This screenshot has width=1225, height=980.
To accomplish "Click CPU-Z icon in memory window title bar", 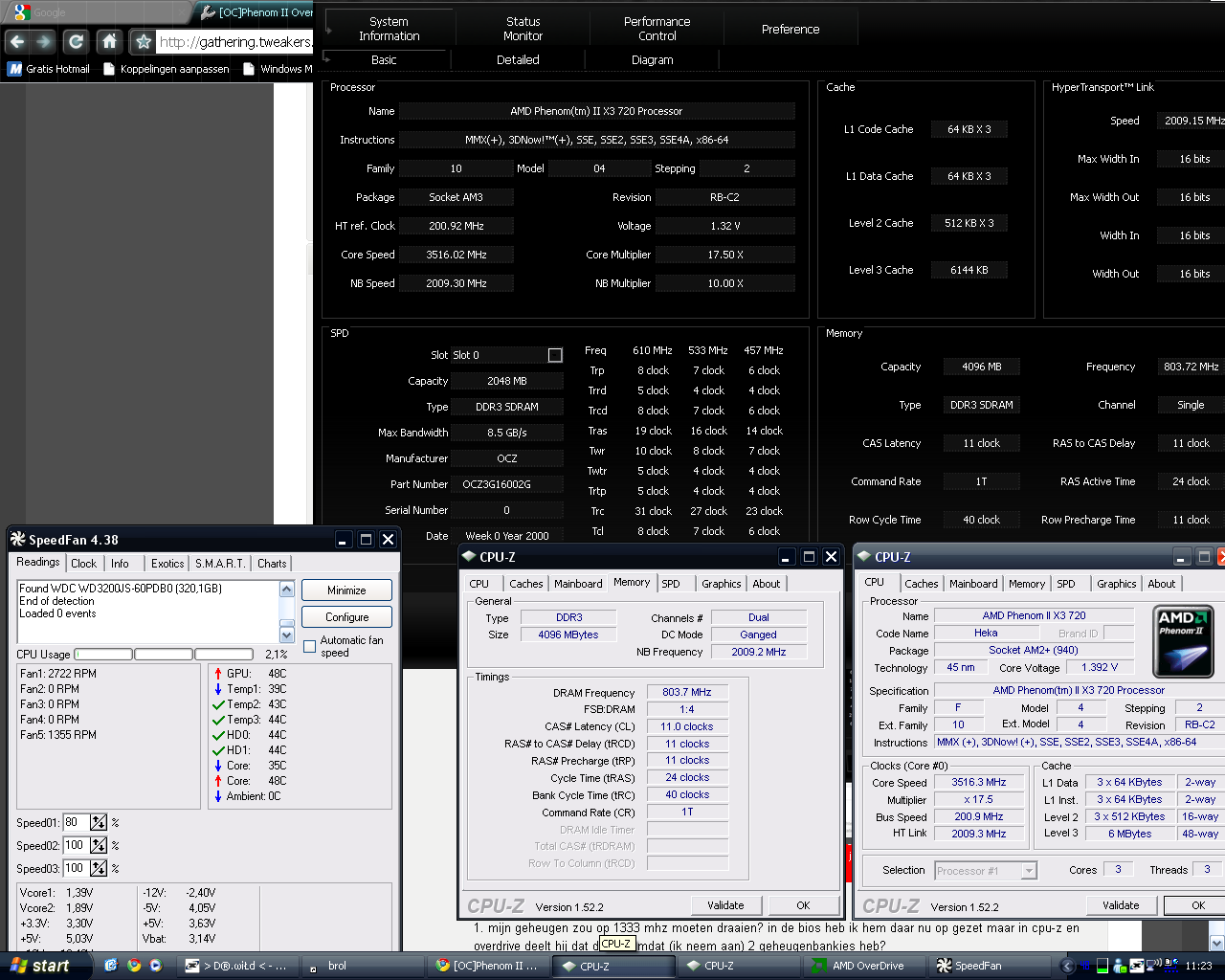I will 469,556.
